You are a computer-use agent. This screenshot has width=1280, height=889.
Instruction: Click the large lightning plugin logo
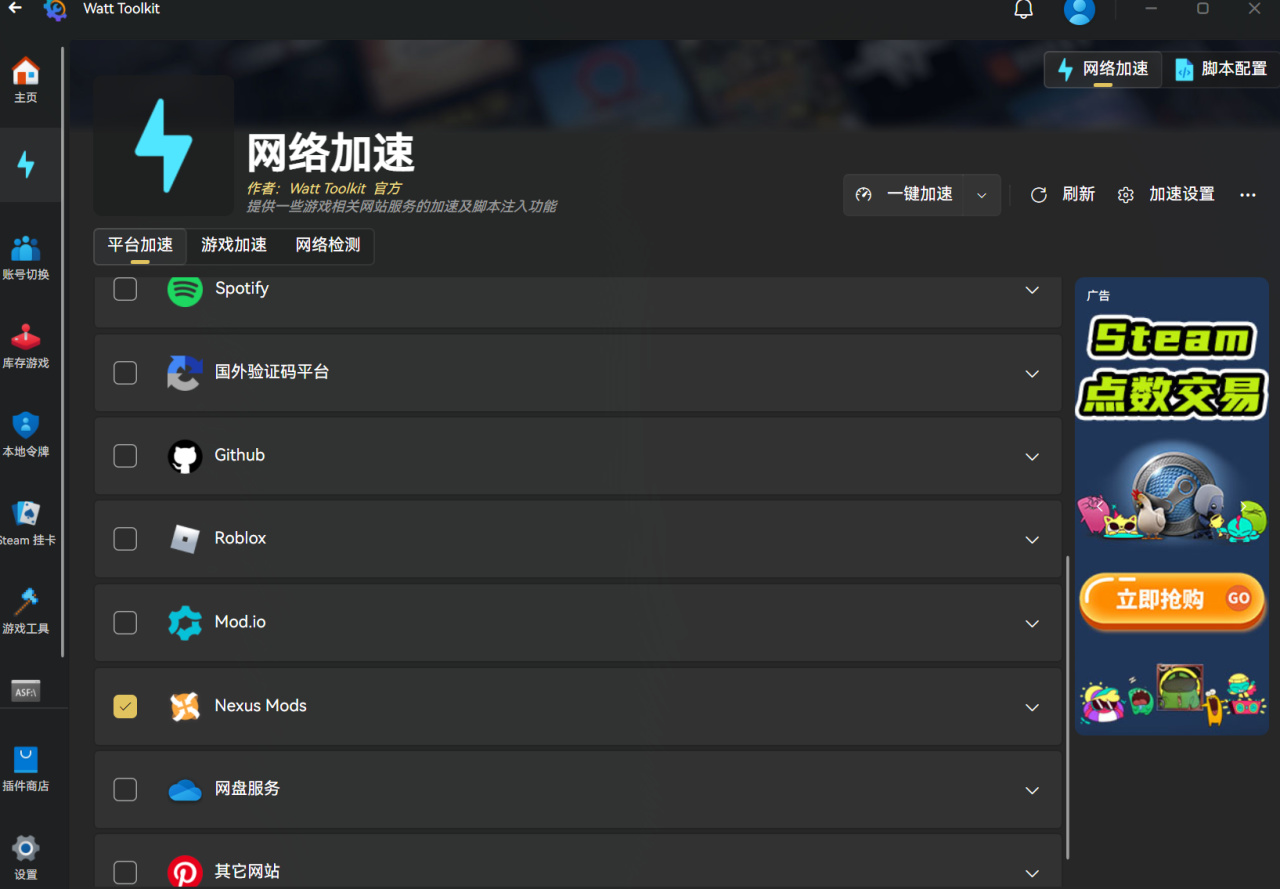[x=164, y=145]
